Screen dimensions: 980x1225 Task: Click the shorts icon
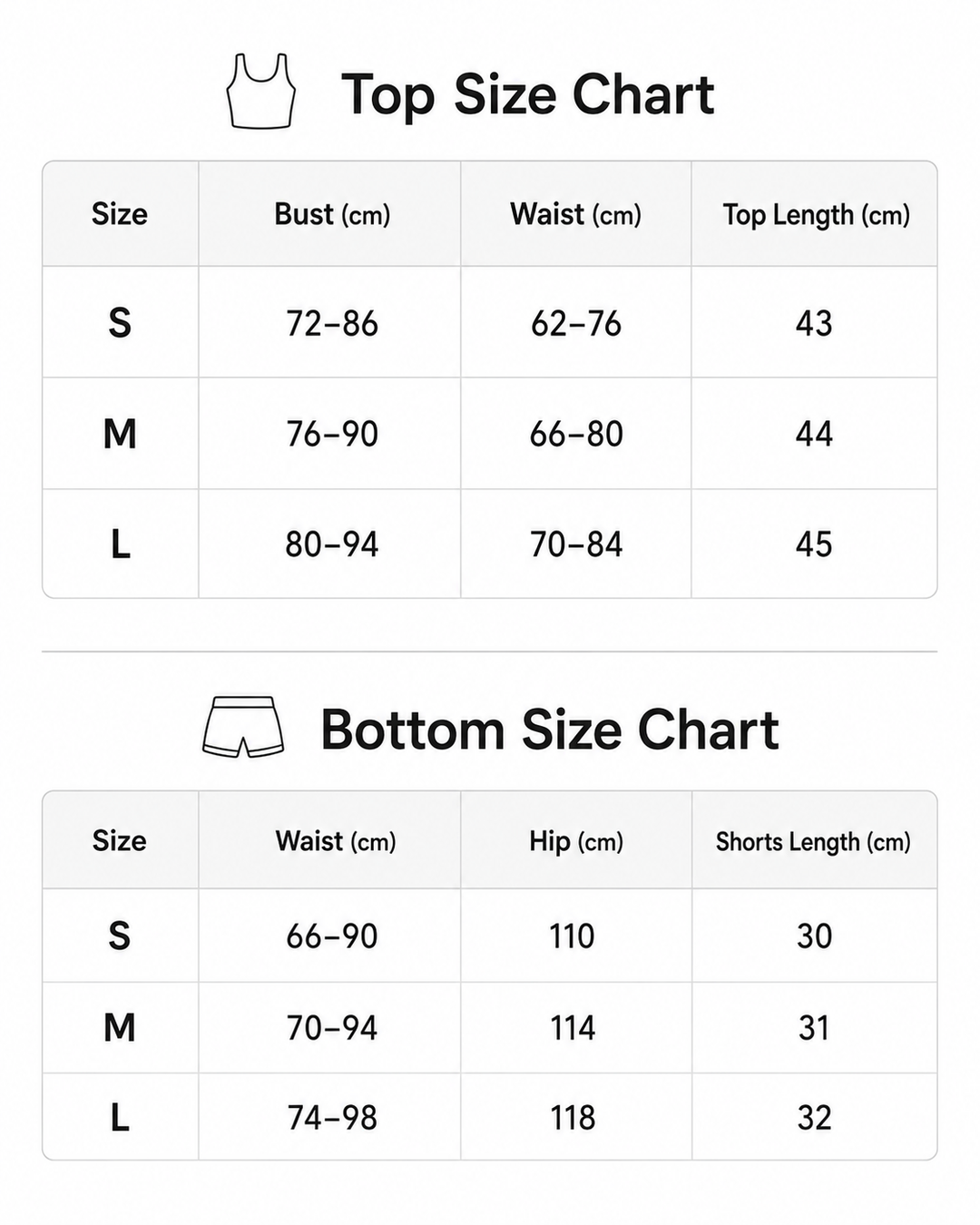[243, 727]
